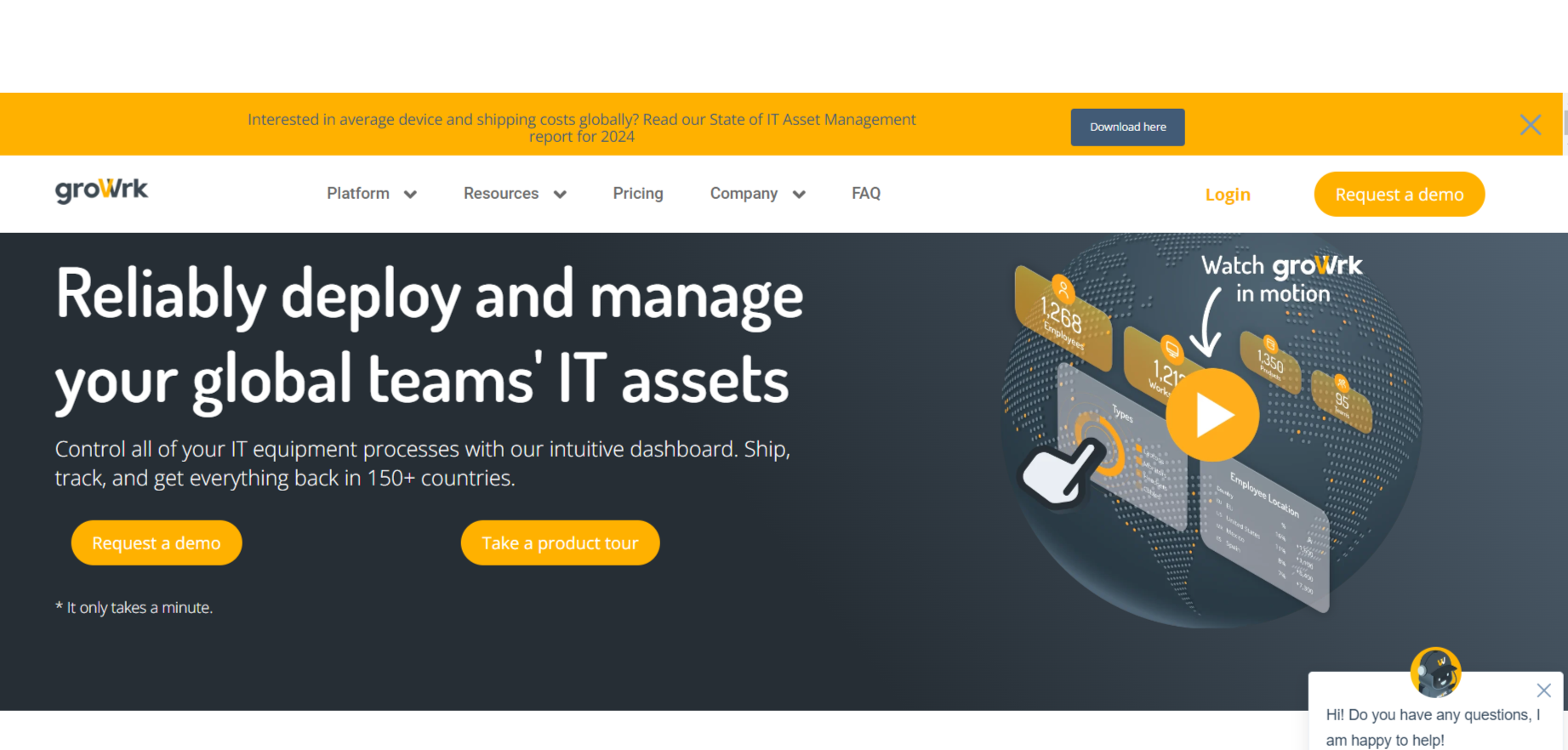Close the chat help popup
This screenshot has height=750, width=1568.
(x=1543, y=690)
